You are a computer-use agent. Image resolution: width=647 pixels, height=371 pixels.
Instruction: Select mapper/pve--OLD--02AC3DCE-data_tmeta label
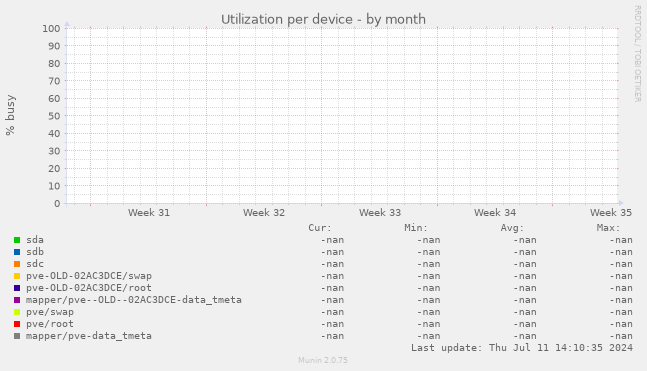point(134,300)
